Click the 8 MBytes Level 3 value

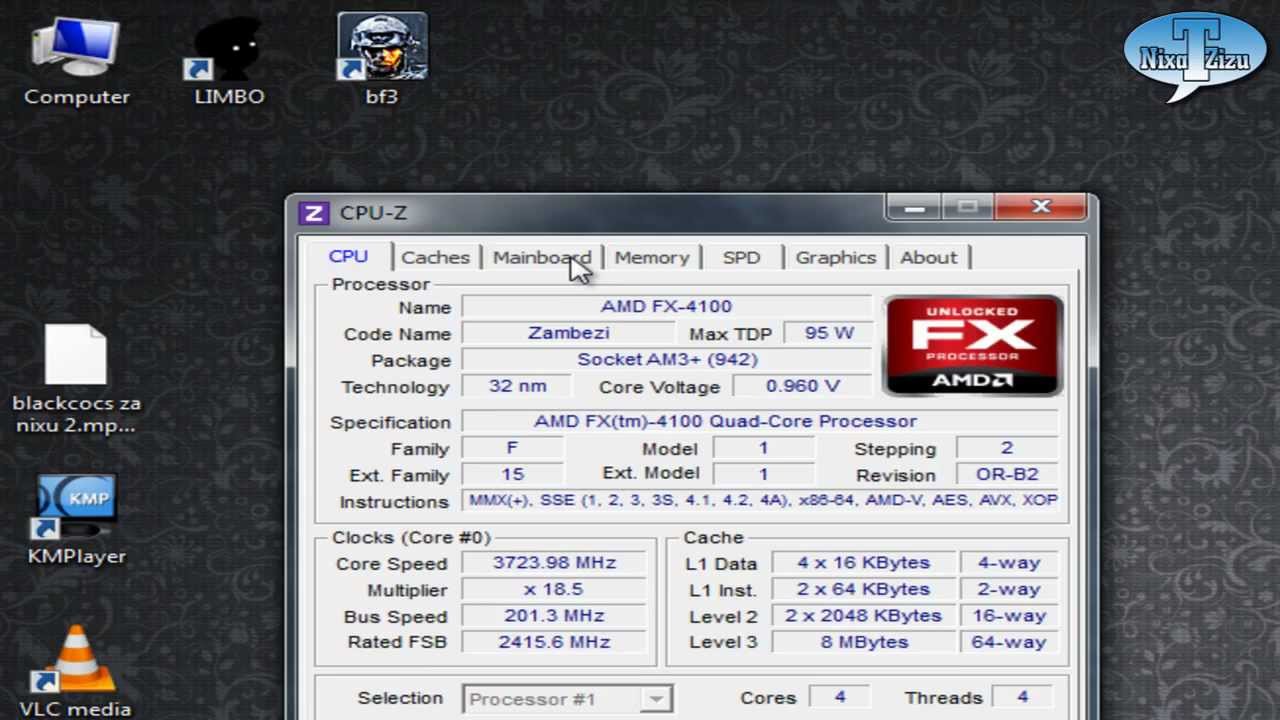point(864,642)
